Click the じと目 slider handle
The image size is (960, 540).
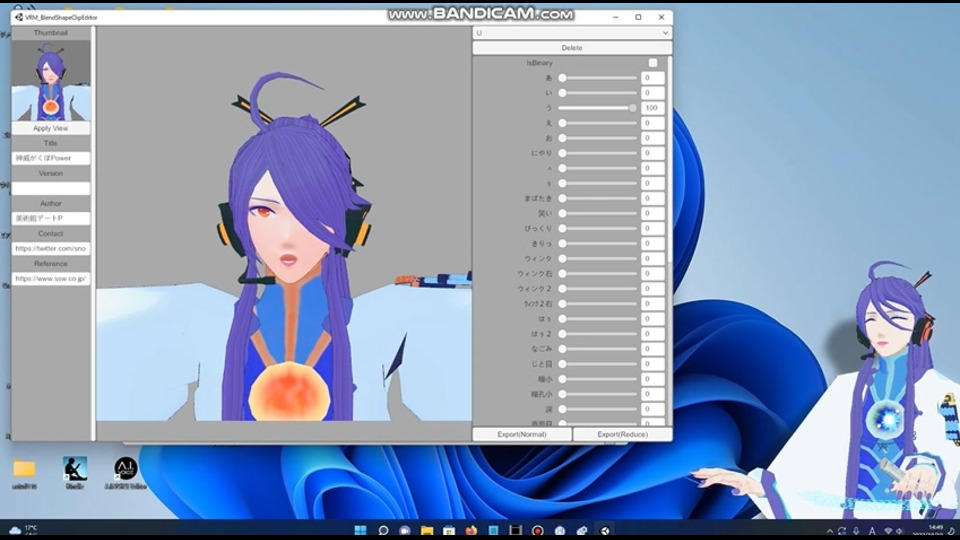[x=562, y=364]
